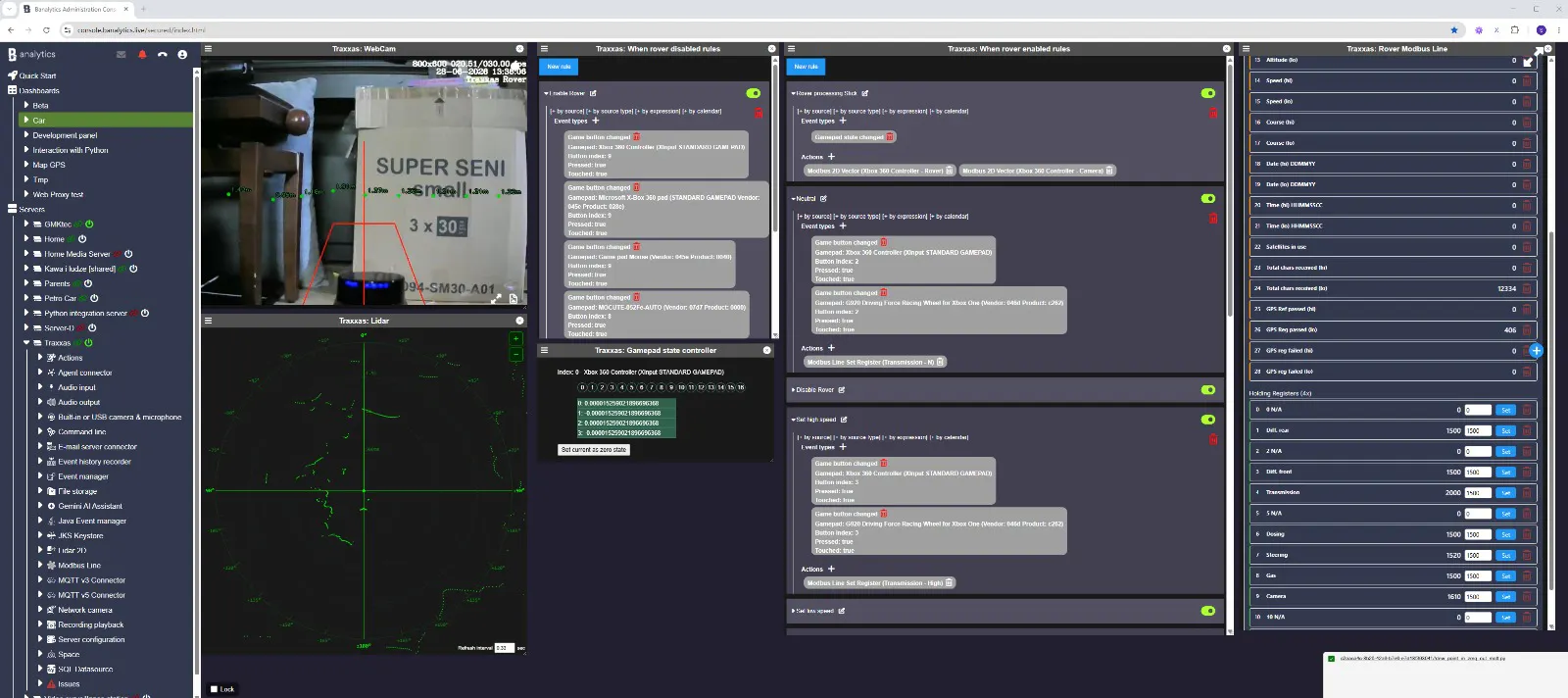Toggle power for Traxxas server
The height and width of the screenshot is (698, 1568).
[x=88, y=343]
